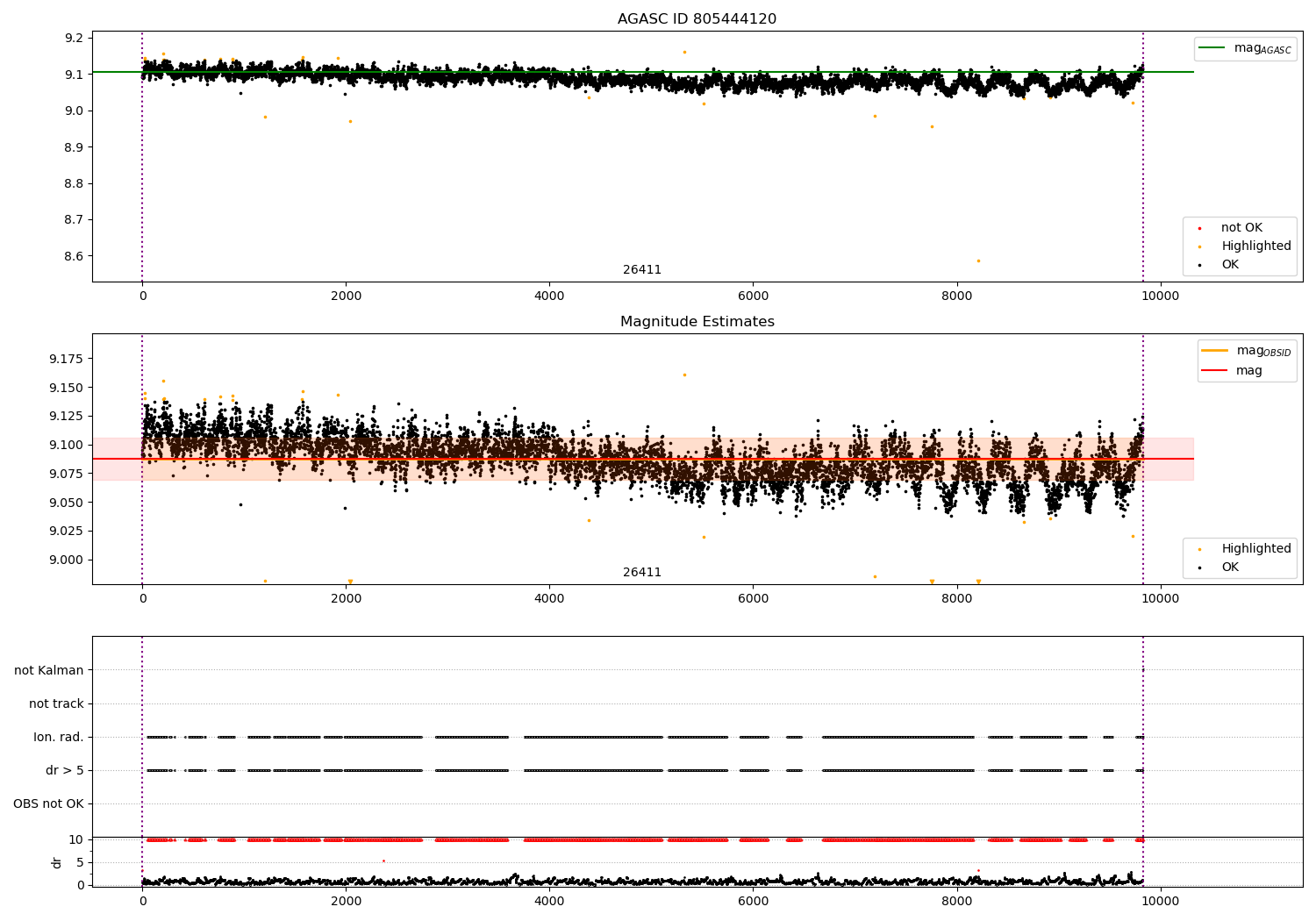The image size is (1316, 921).
Task: Click the 9.2 y-axis tick in top plot
Action: (74, 38)
